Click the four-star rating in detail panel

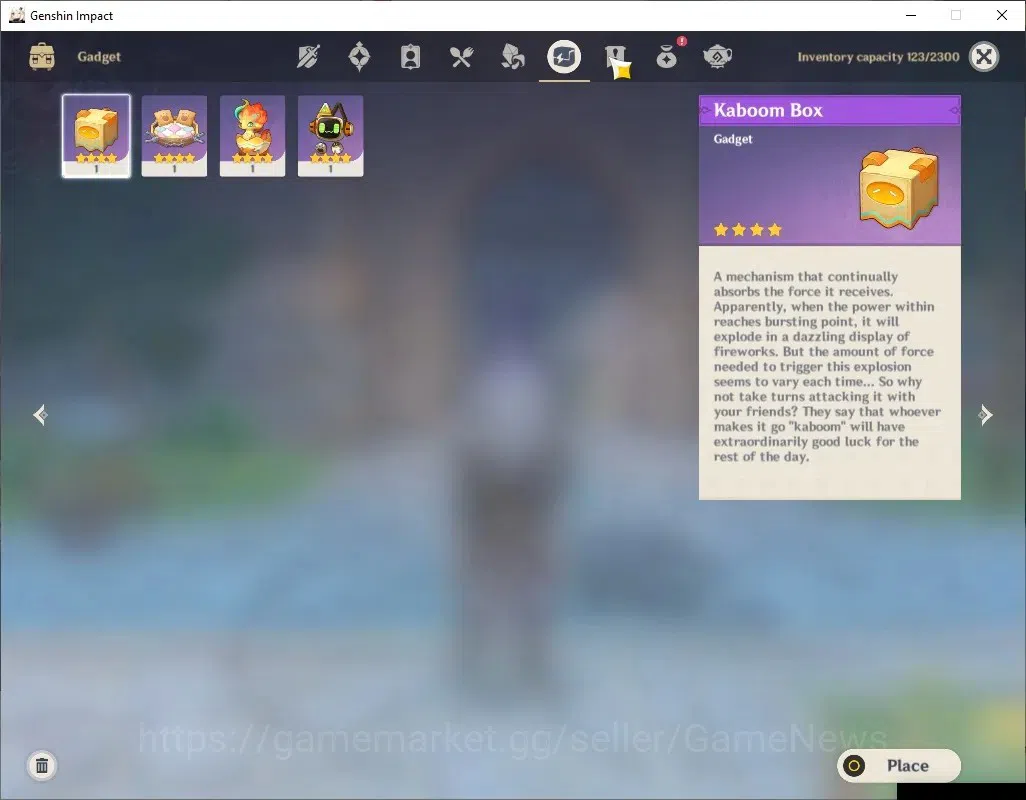pyautogui.click(x=748, y=230)
